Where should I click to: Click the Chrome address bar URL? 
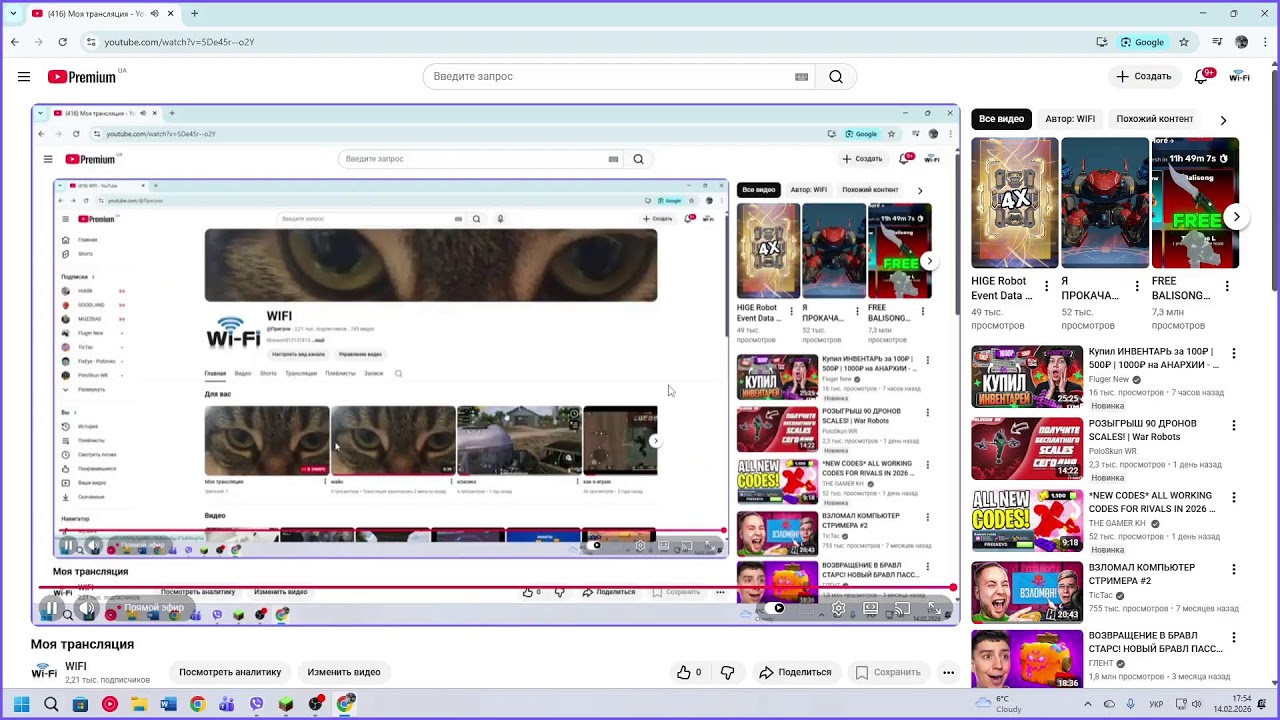click(x=180, y=42)
